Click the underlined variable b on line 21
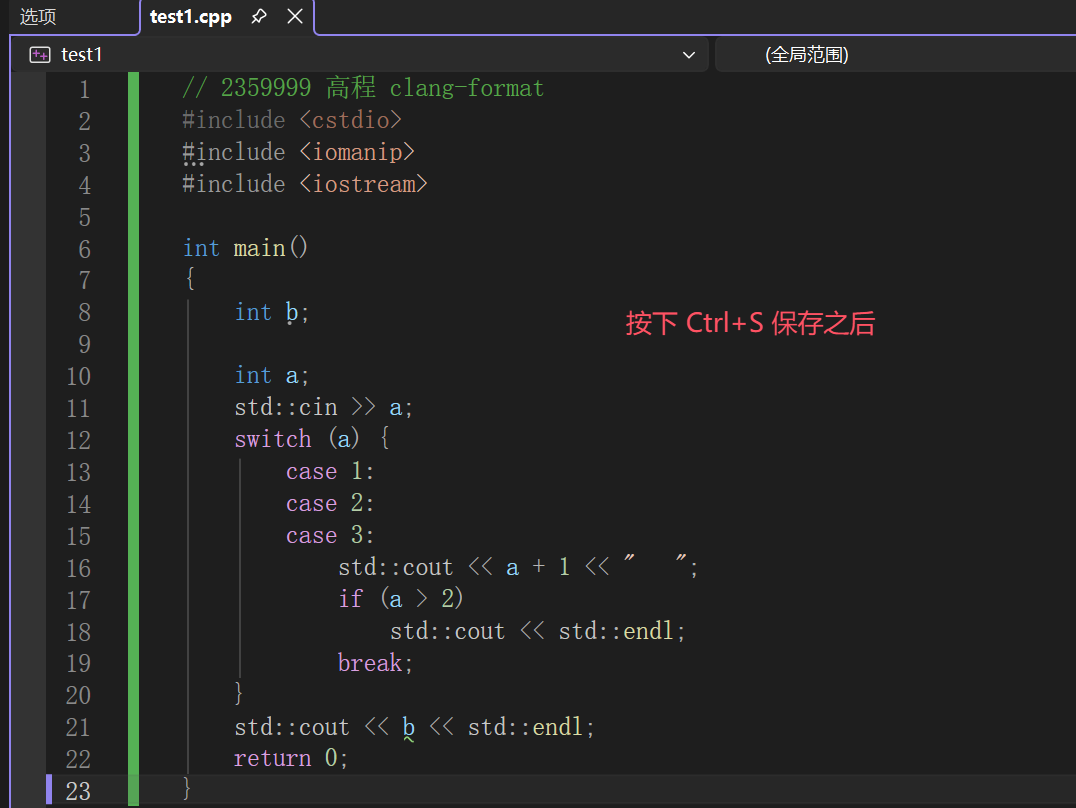Image resolution: width=1076 pixels, height=808 pixels. 406,726
